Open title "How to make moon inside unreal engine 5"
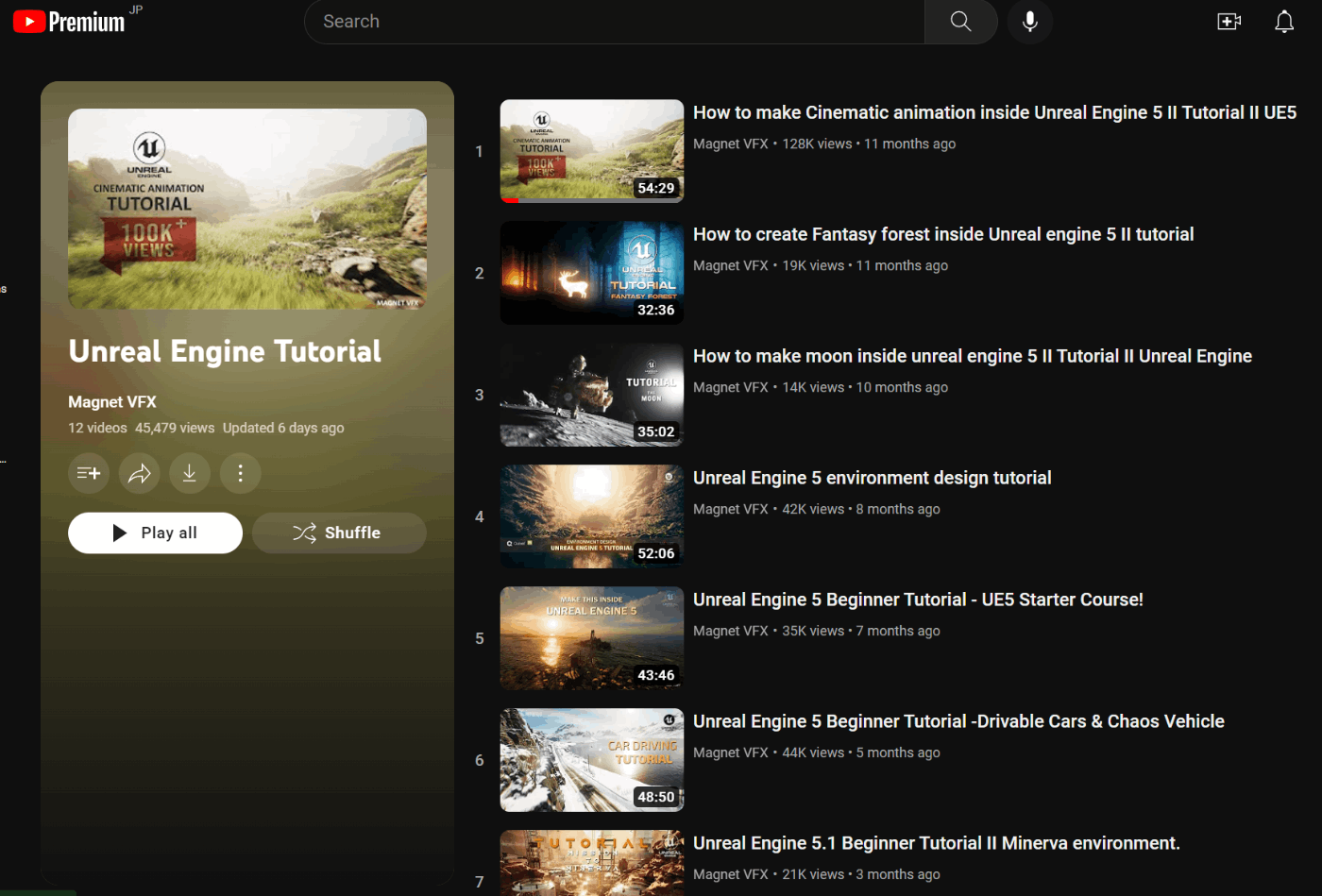Screen dimensions: 1322x896 973,356
